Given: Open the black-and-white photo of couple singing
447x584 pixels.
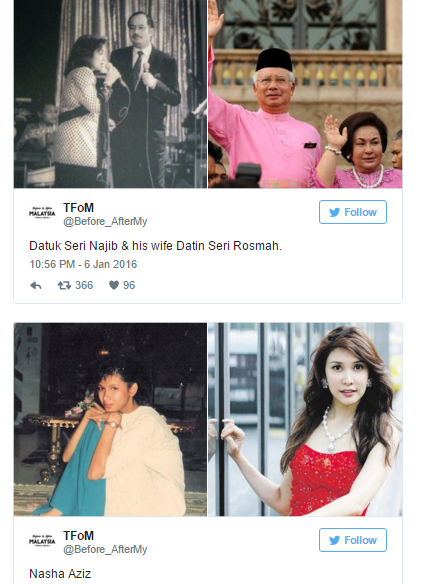Looking at the screenshot, I should [110, 94].
